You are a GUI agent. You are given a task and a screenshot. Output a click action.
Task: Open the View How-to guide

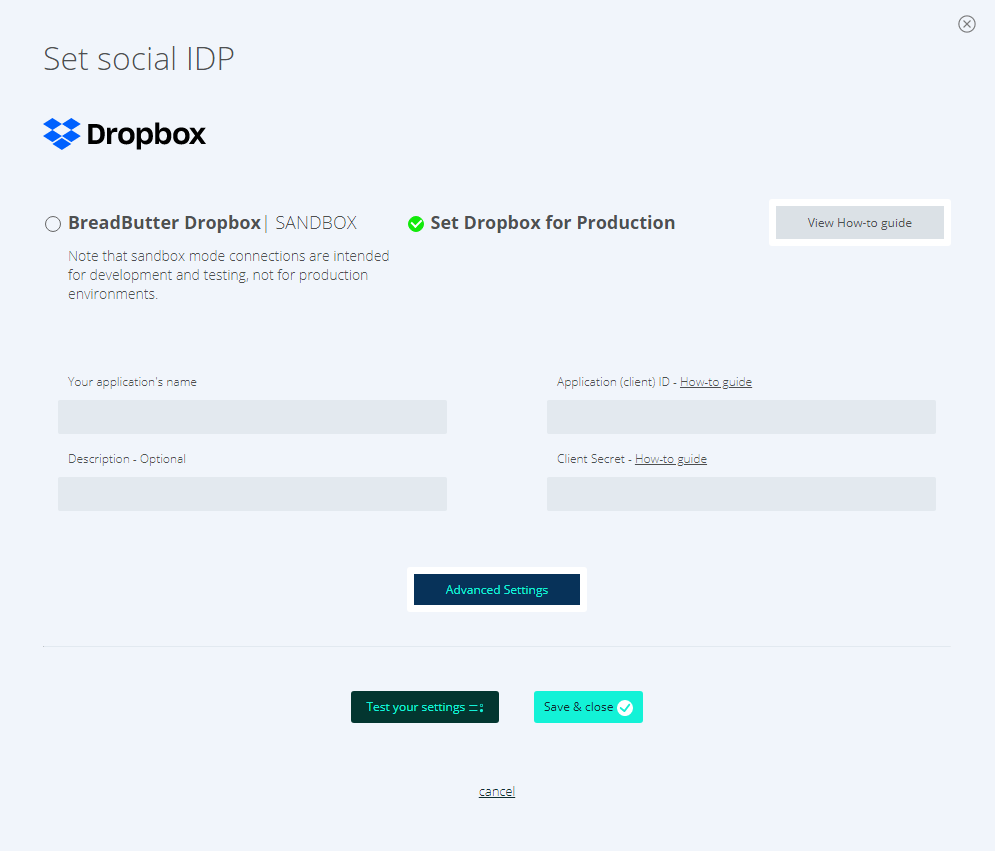[859, 222]
